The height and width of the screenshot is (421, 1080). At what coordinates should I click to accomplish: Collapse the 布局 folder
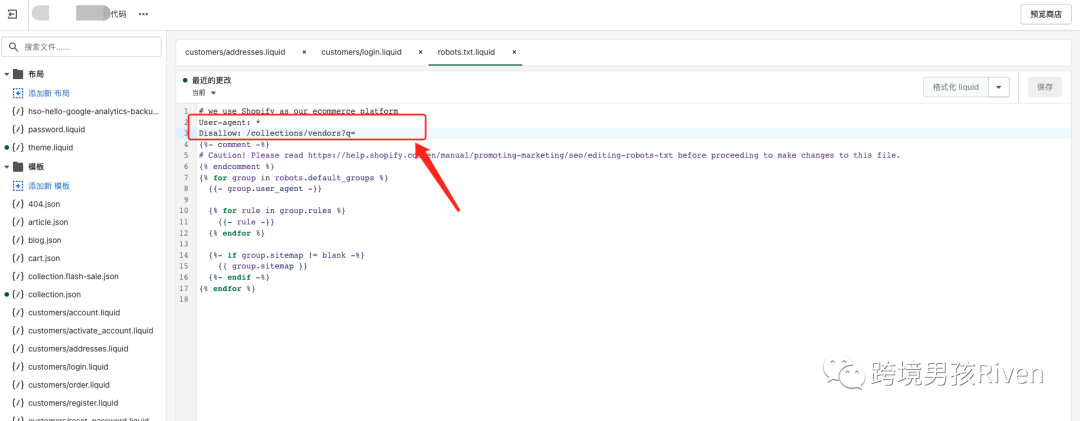point(7,74)
